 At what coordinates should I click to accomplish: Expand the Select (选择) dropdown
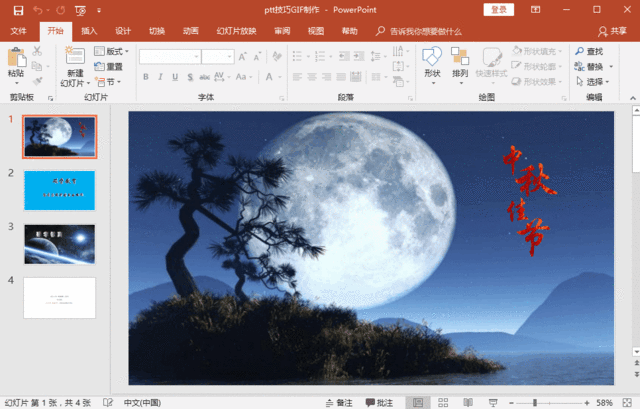pyautogui.click(x=596, y=82)
